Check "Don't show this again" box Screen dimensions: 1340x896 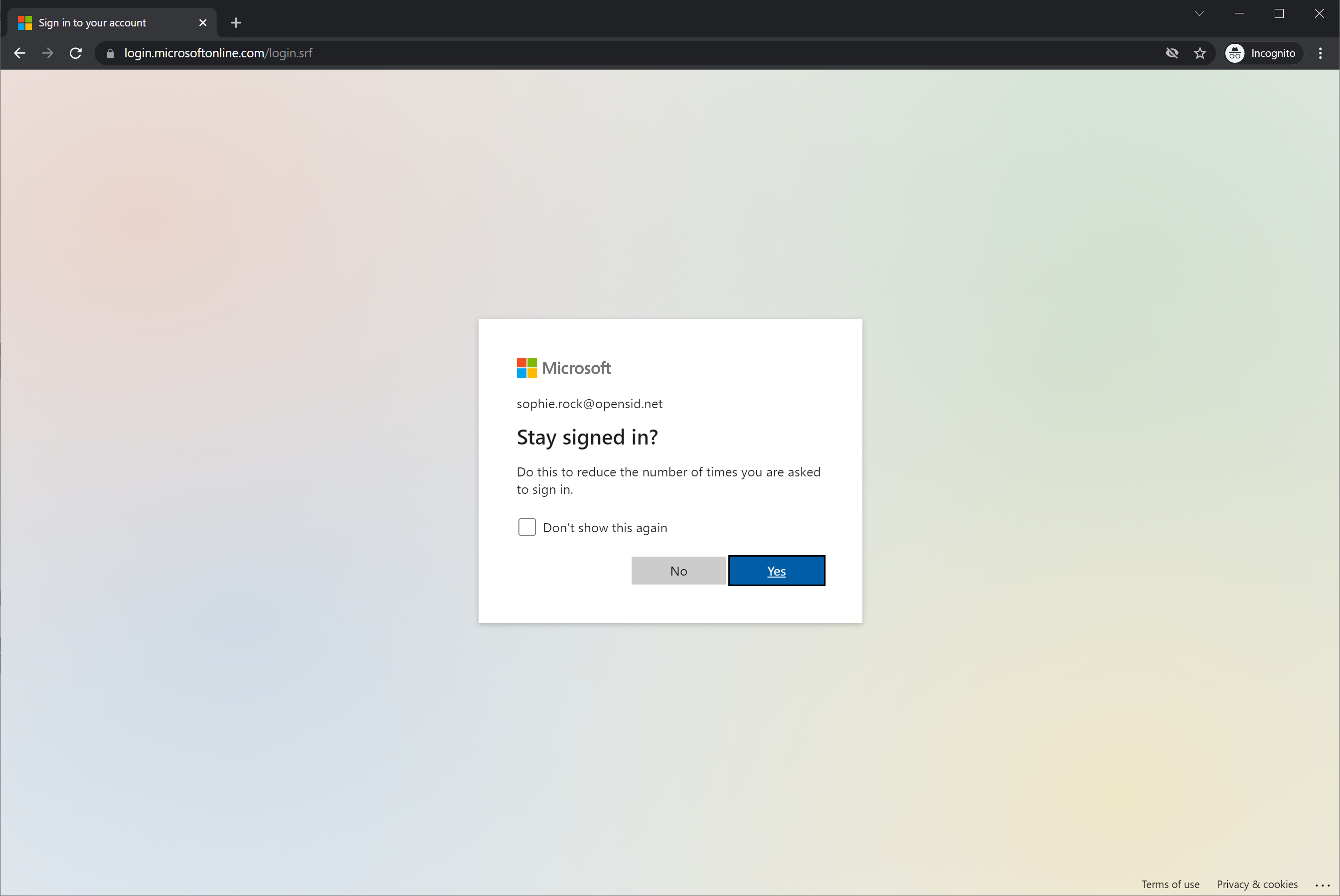[526, 527]
